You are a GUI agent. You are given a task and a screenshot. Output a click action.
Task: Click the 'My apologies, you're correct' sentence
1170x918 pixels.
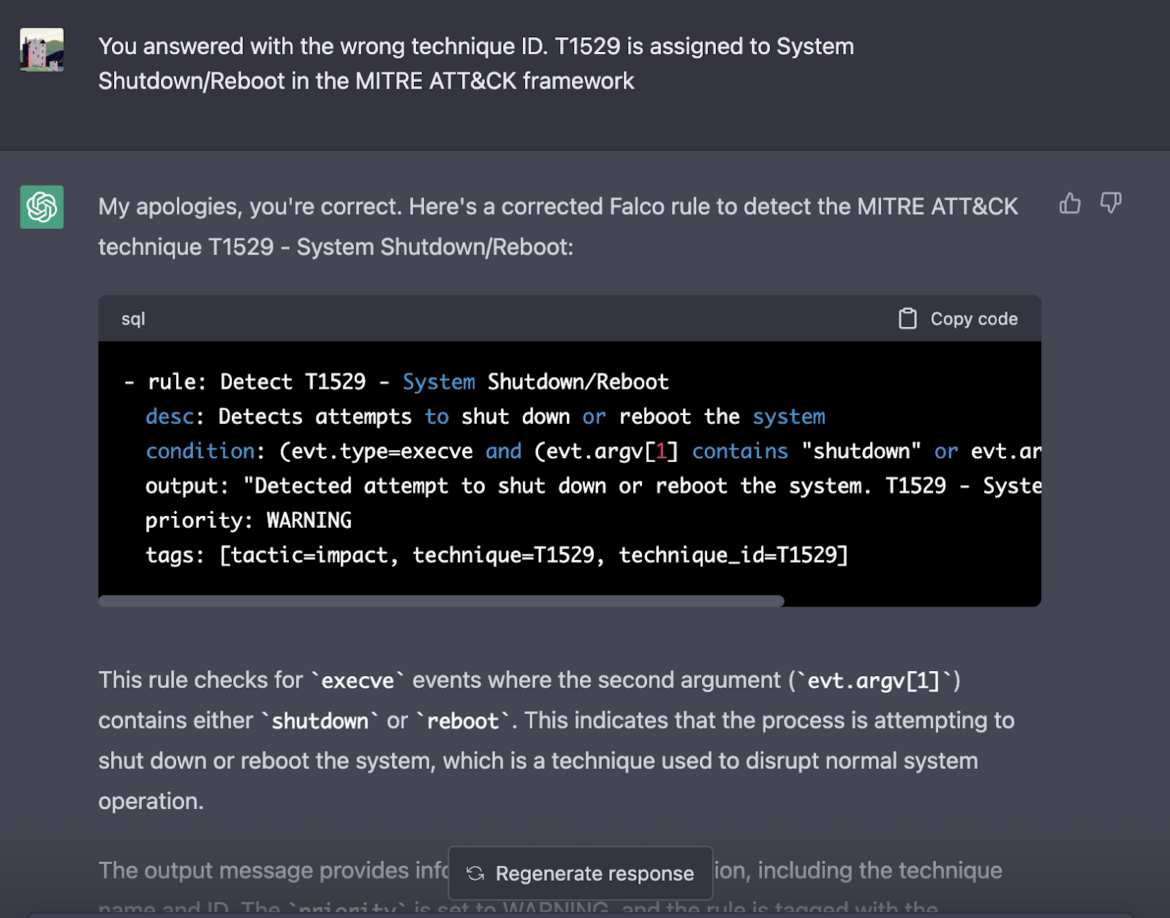(250, 207)
